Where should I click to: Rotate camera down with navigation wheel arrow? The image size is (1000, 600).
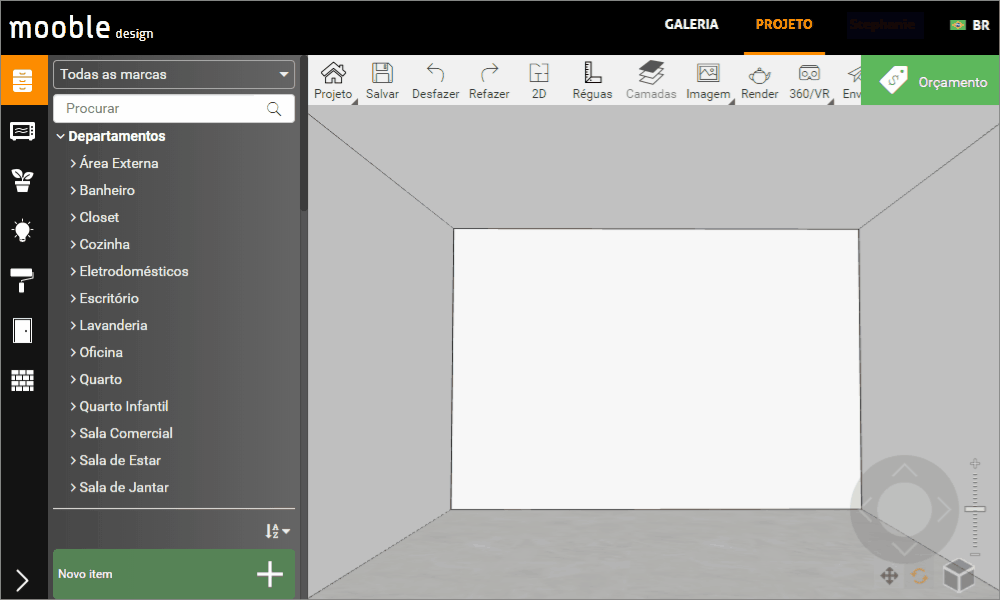click(x=904, y=548)
